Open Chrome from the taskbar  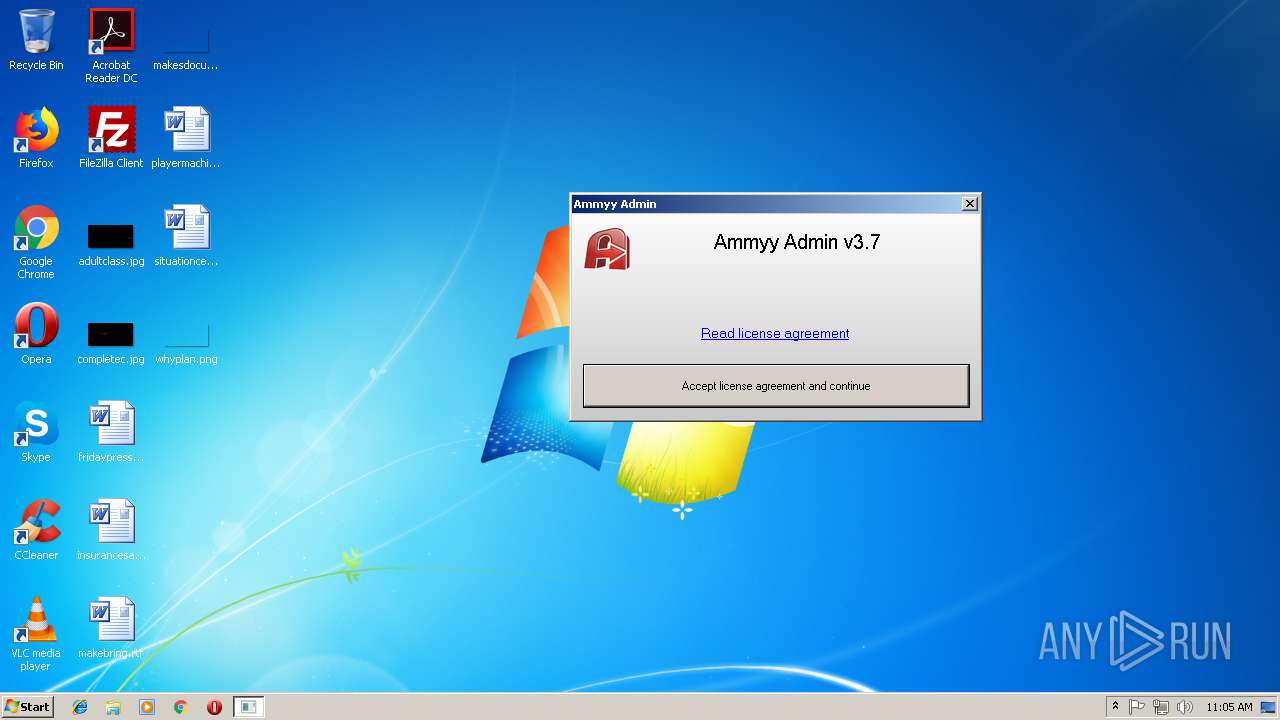pyautogui.click(x=180, y=707)
